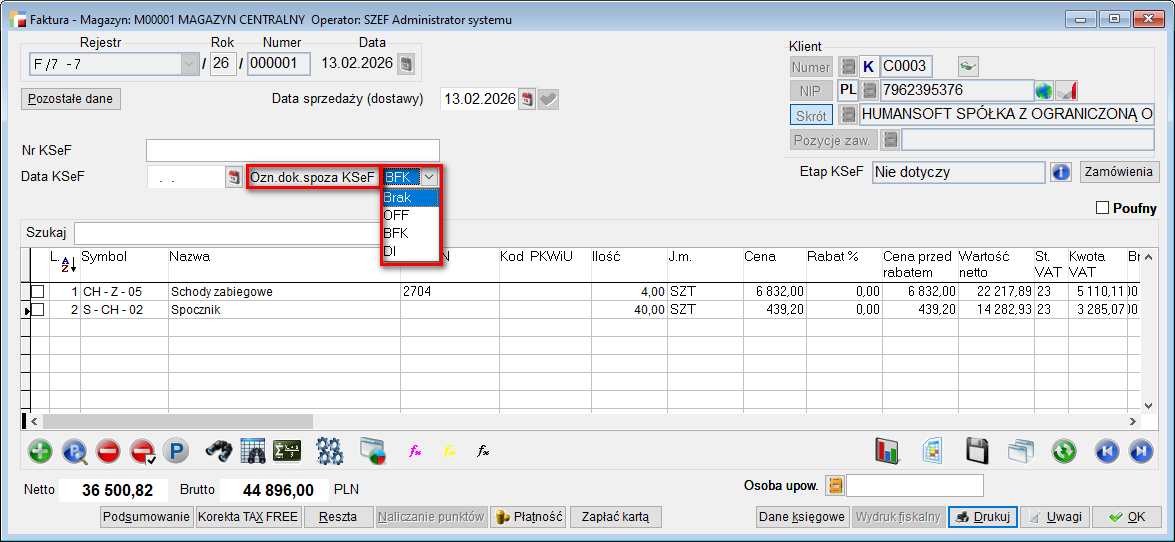Click the blue info icon beside Etap KSeF
This screenshot has height=542, width=1175.
(1061, 172)
